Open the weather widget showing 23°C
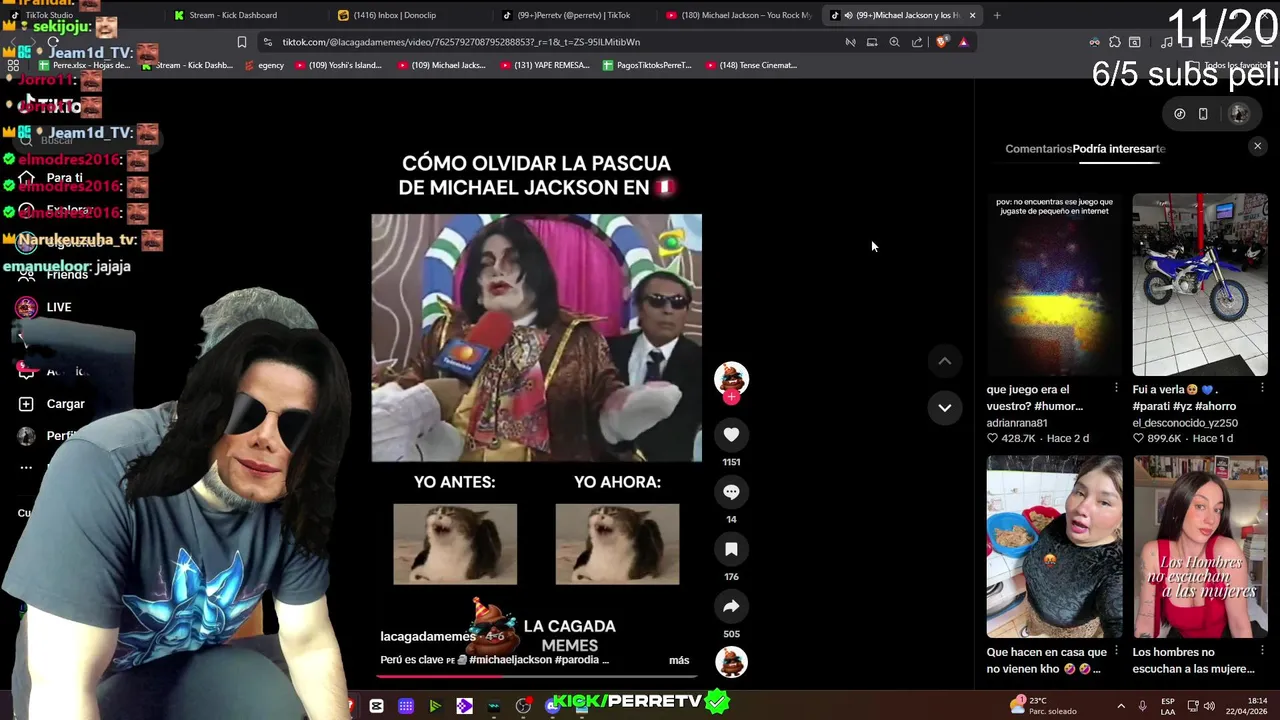 pos(1045,705)
